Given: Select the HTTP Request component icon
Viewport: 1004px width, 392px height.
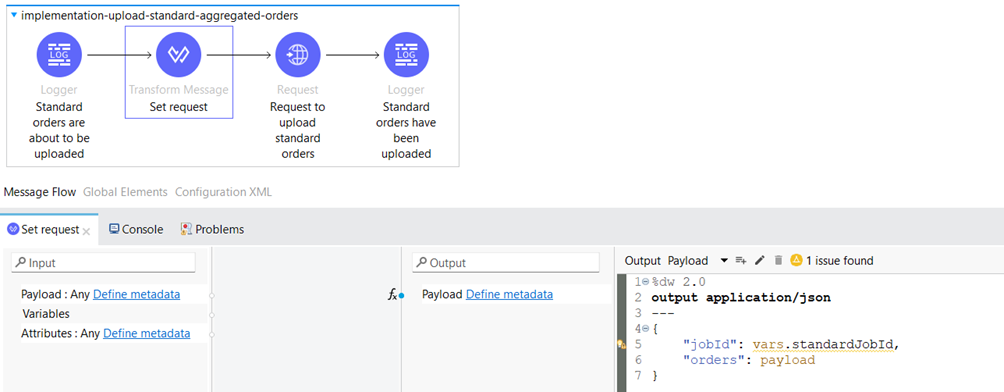Looking at the screenshot, I should [x=298, y=55].
